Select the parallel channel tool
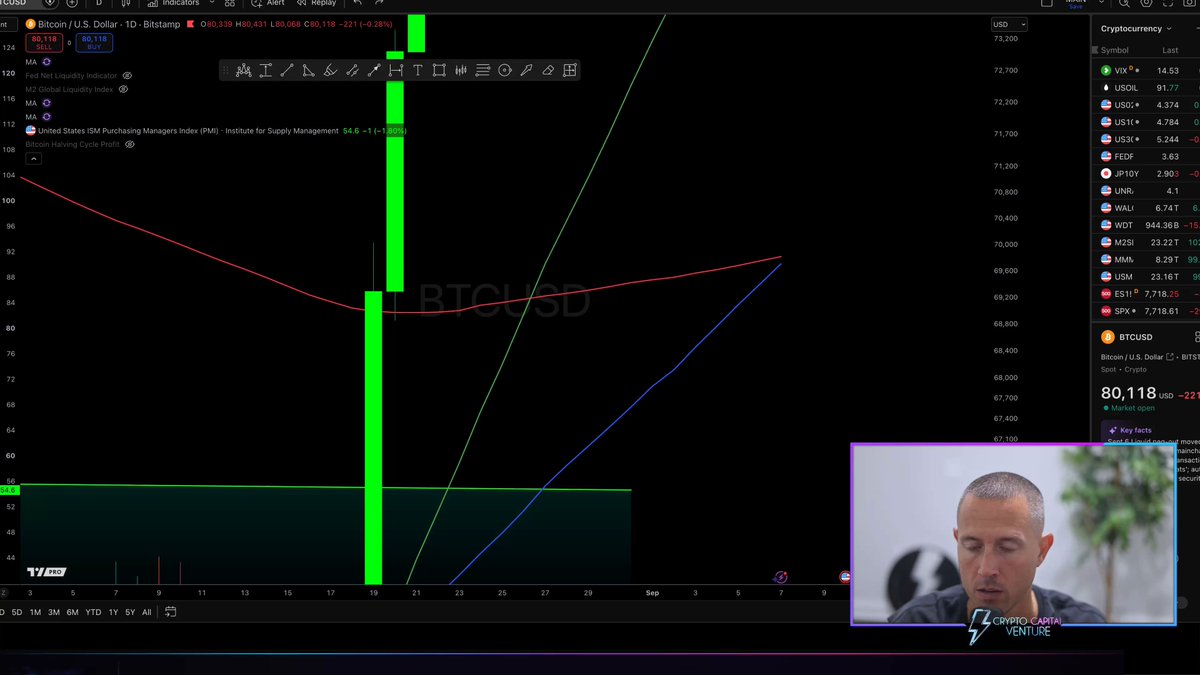This screenshot has height=675, width=1200. pyautogui.click(x=352, y=70)
